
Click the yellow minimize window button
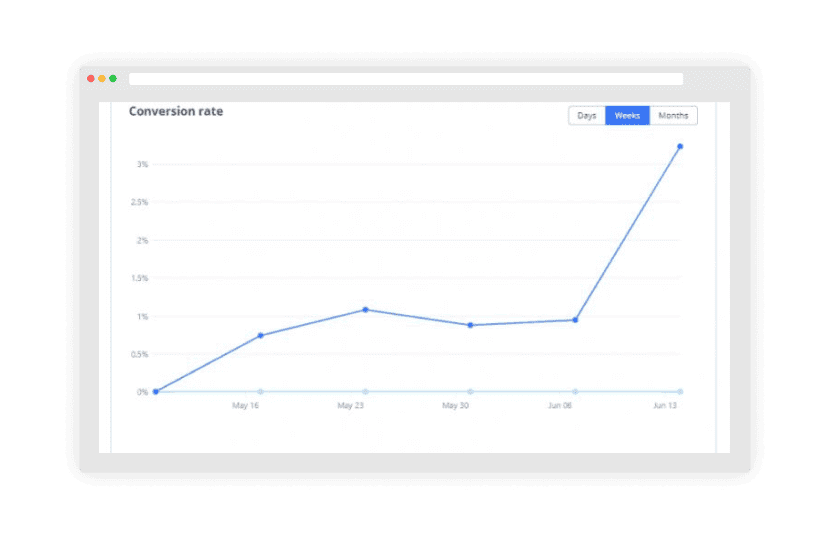pyautogui.click(x=102, y=78)
